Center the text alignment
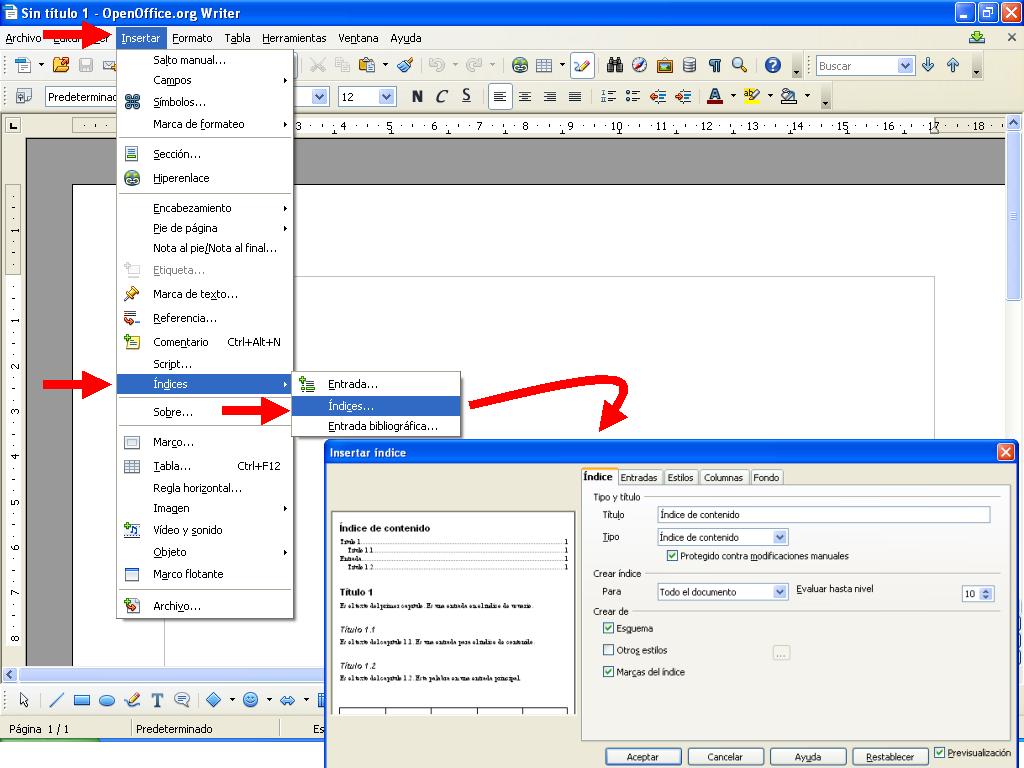This screenshot has width=1024, height=768. click(x=524, y=97)
